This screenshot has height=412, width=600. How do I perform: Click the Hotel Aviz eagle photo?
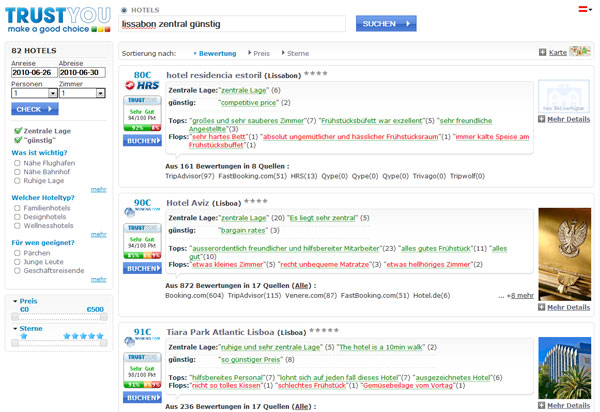point(564,254)
